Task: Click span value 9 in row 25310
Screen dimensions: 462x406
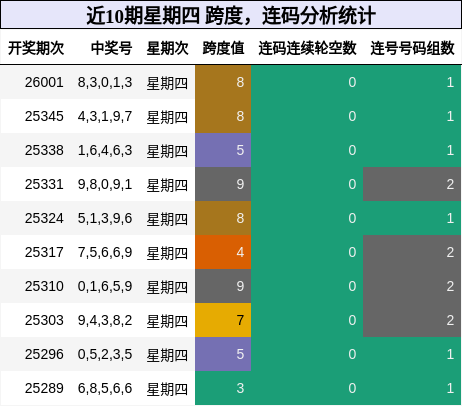Action: tap(223, 286)
